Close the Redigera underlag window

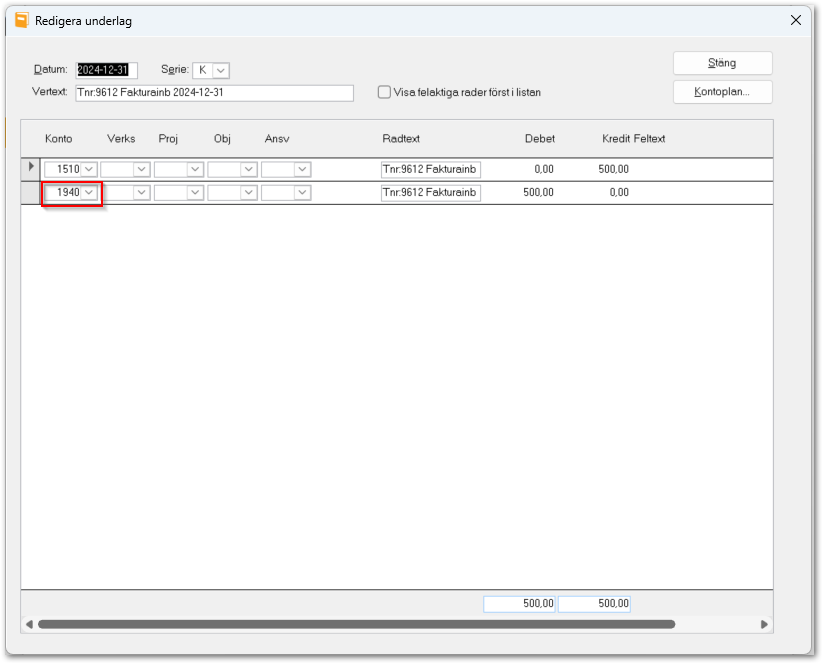tap(796, 20)
